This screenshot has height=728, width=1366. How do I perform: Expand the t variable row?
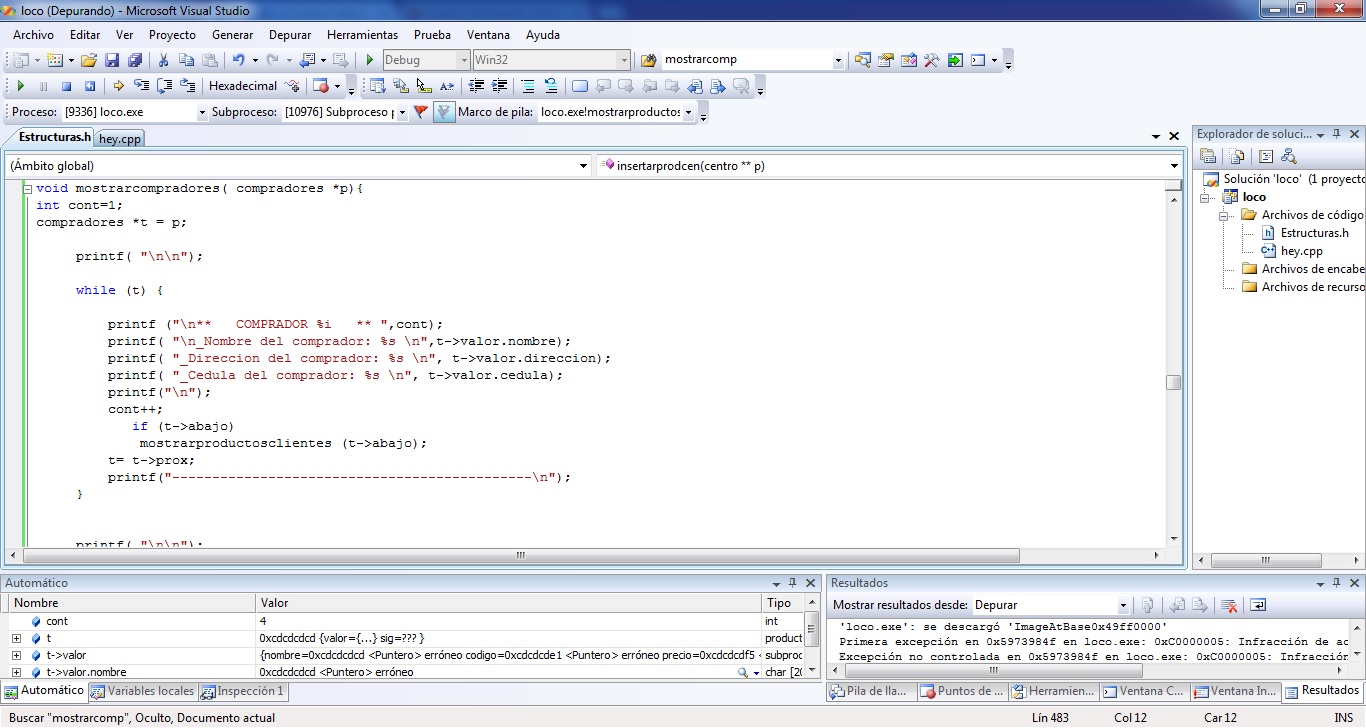pos(16,638)
